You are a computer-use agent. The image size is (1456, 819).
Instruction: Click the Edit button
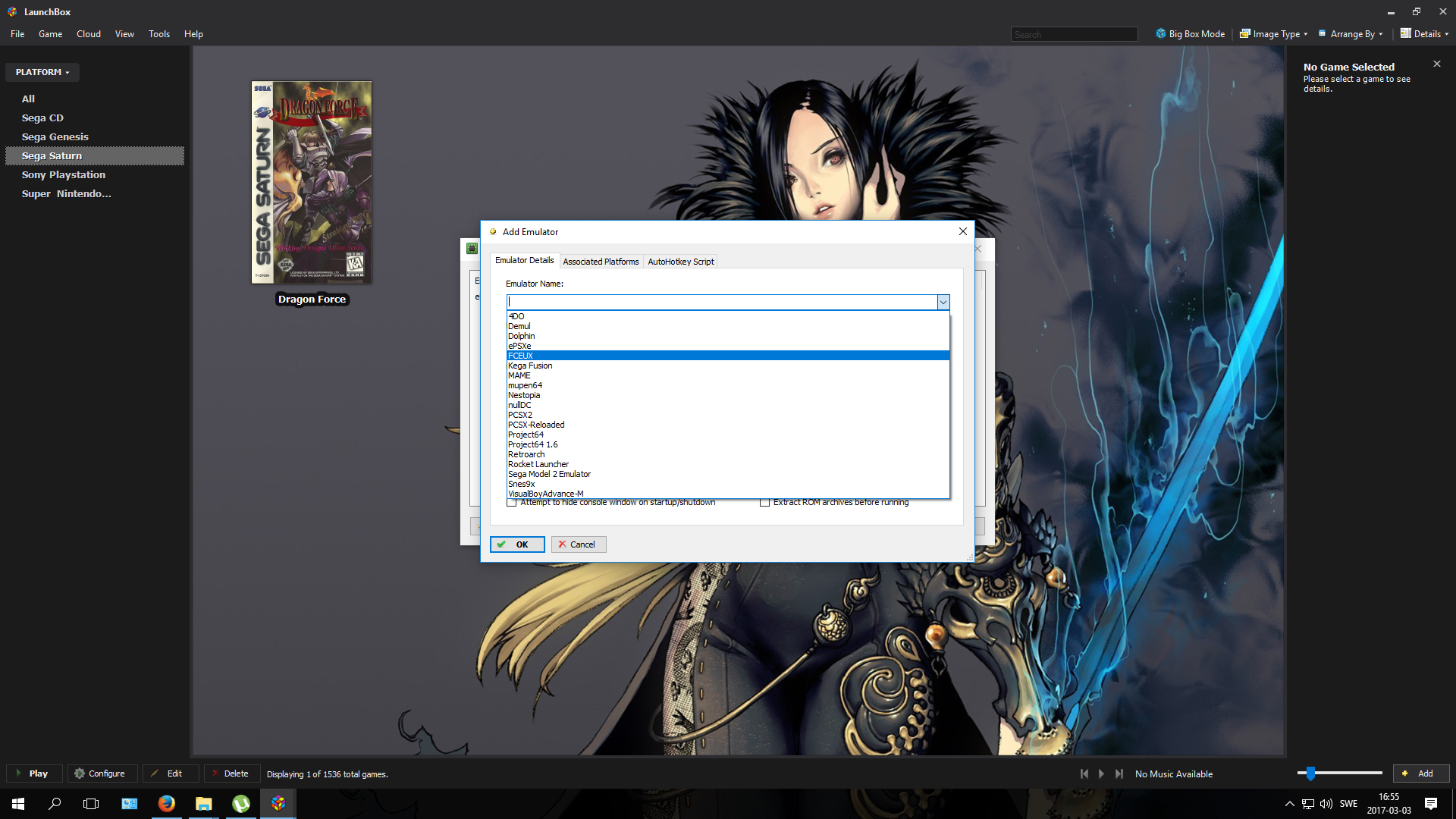coord(171,773)
